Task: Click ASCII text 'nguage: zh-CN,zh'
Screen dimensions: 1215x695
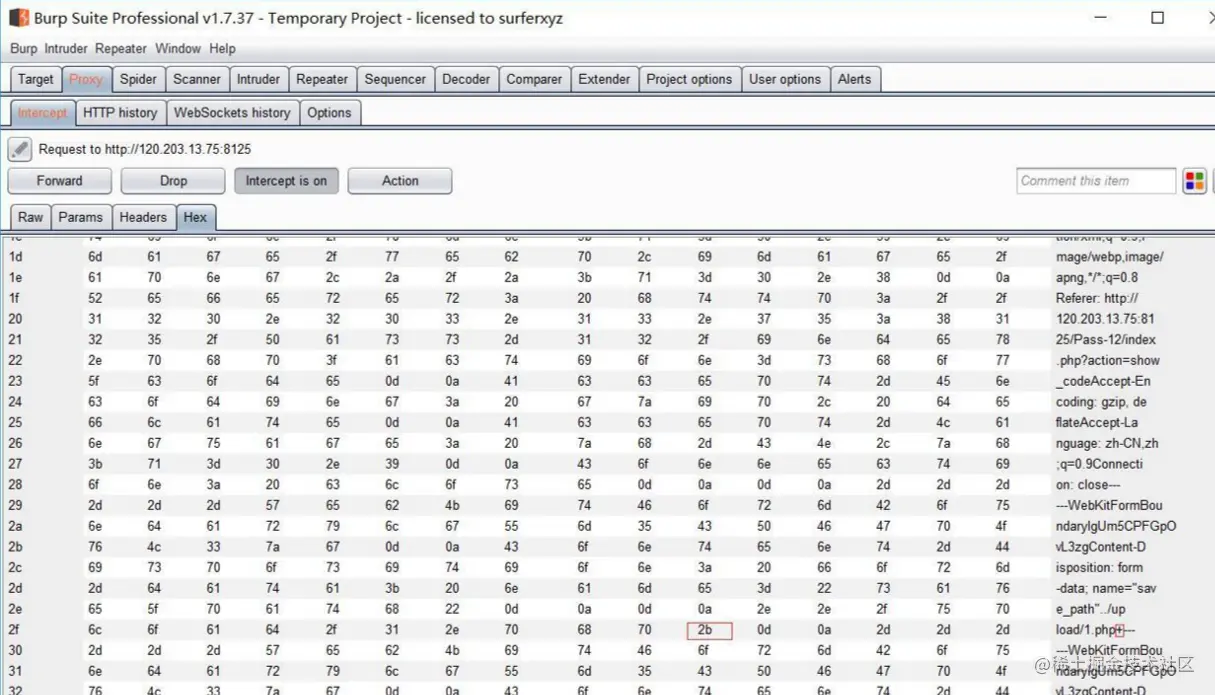Action: point(1107,443)
